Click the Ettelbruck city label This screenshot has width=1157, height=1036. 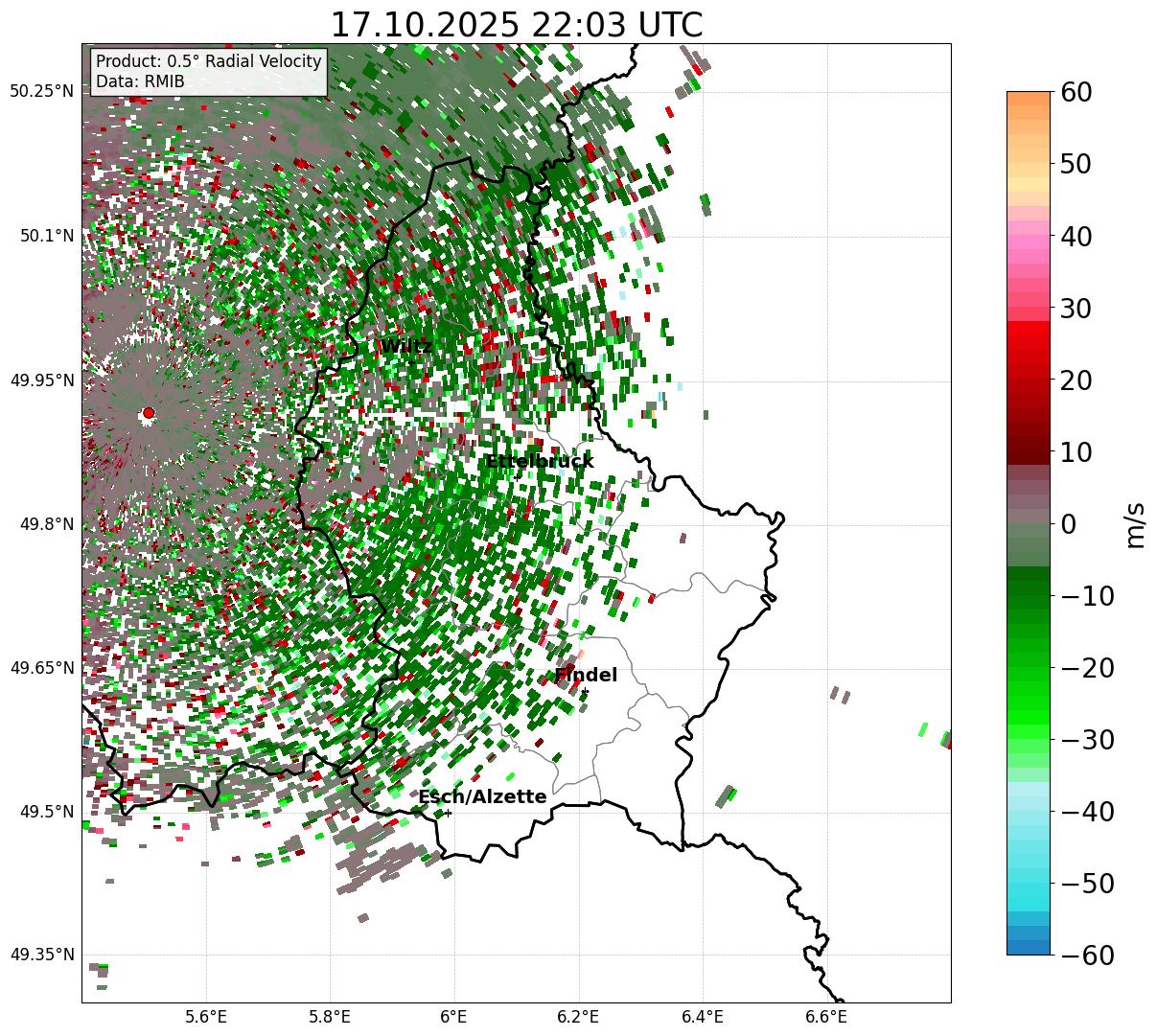pyautogui.click(x=540, y=461)
